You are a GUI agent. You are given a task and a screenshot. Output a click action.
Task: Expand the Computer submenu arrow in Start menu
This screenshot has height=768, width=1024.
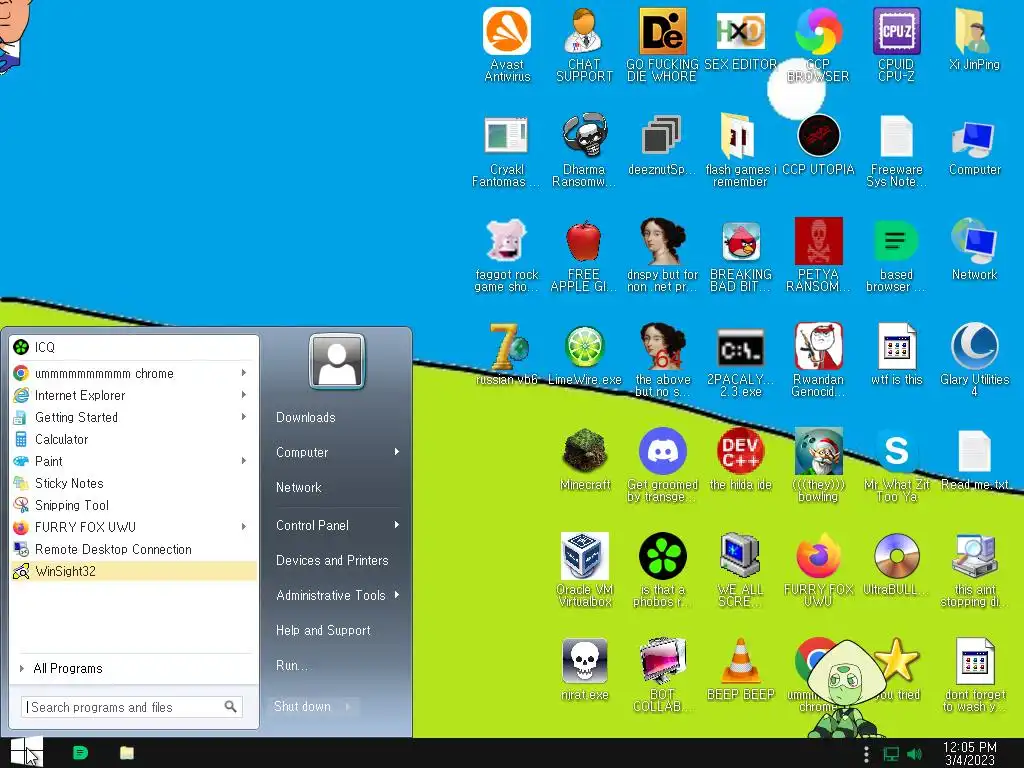(x=396, y=452)
